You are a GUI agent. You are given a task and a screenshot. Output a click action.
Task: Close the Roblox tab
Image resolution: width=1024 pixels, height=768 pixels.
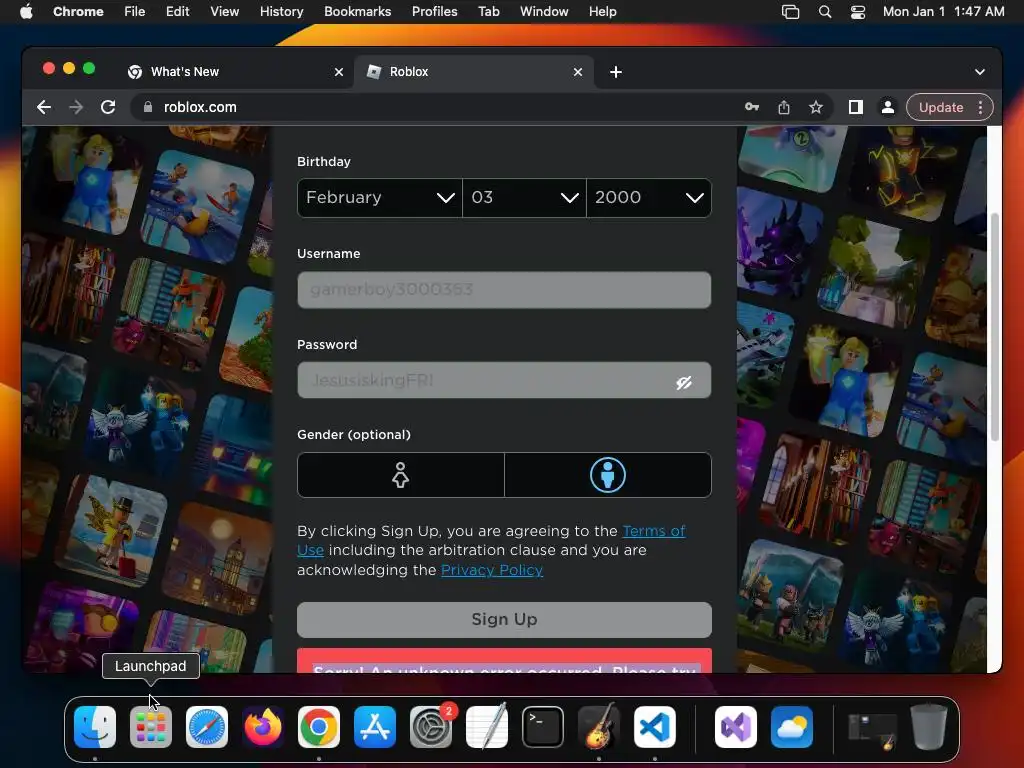pyautogui.click(x=578, y=72)
